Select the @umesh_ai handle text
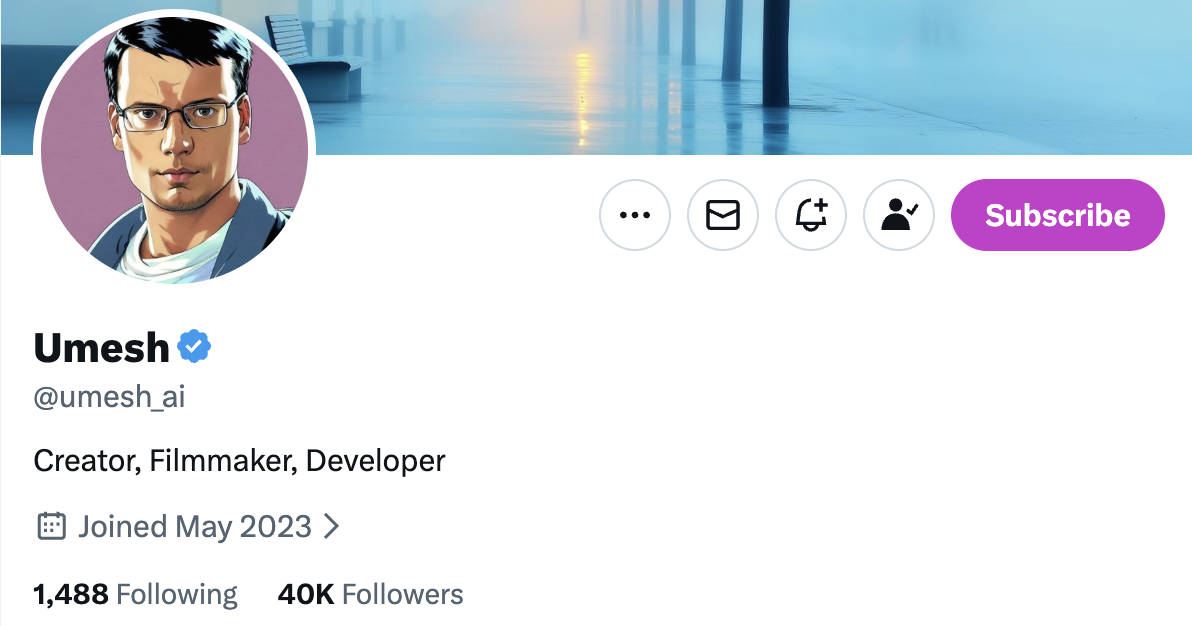The width and height of the screenshot is (1192, 626). [109, 398]
